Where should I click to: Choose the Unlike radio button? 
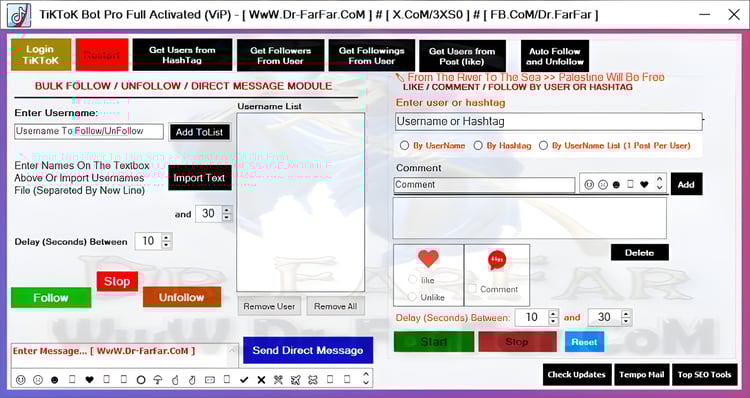pyautogui.click(x=412, y=297)
